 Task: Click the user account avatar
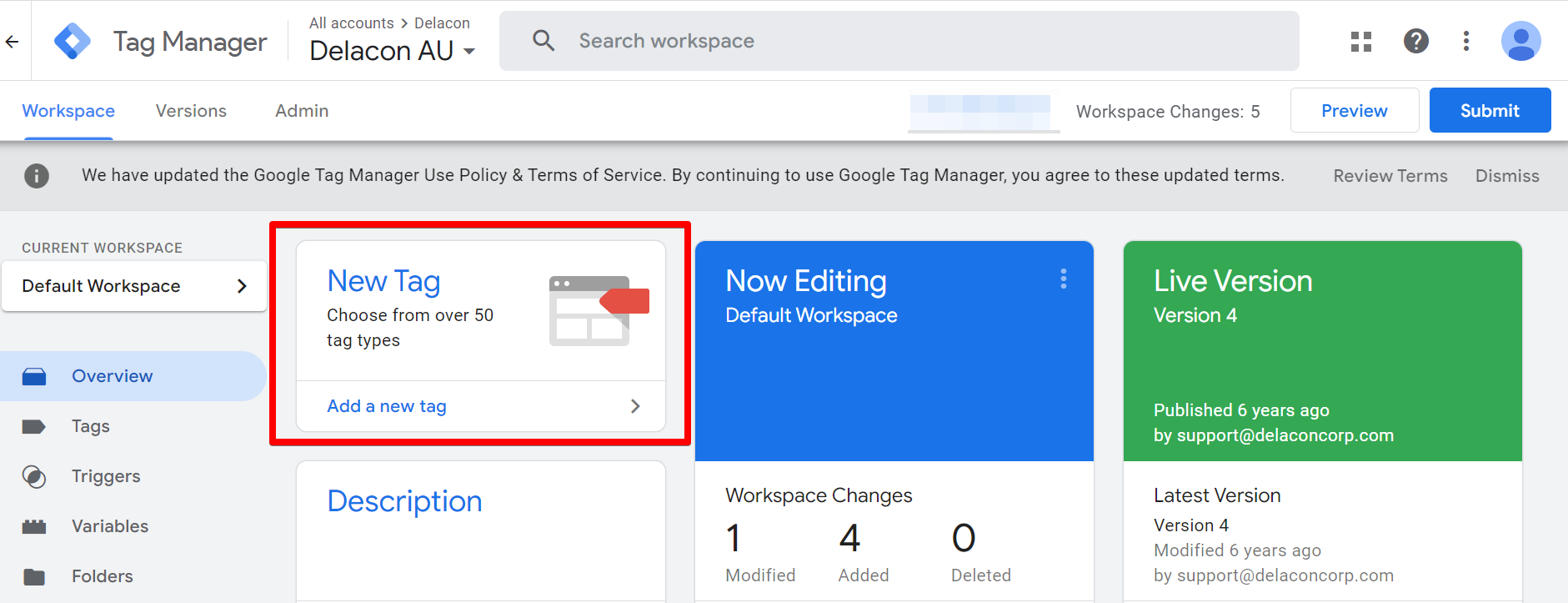tap(1521, 41)
